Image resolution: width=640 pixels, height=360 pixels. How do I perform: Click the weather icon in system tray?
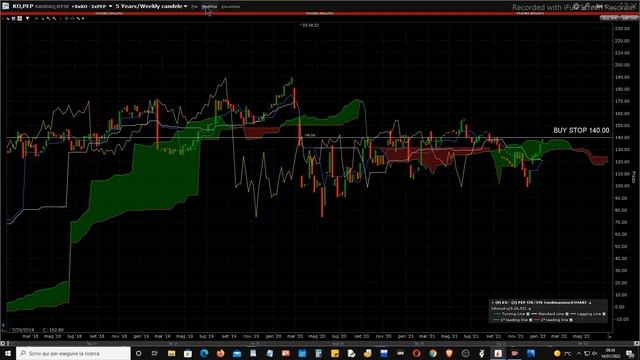pos(557,353)
